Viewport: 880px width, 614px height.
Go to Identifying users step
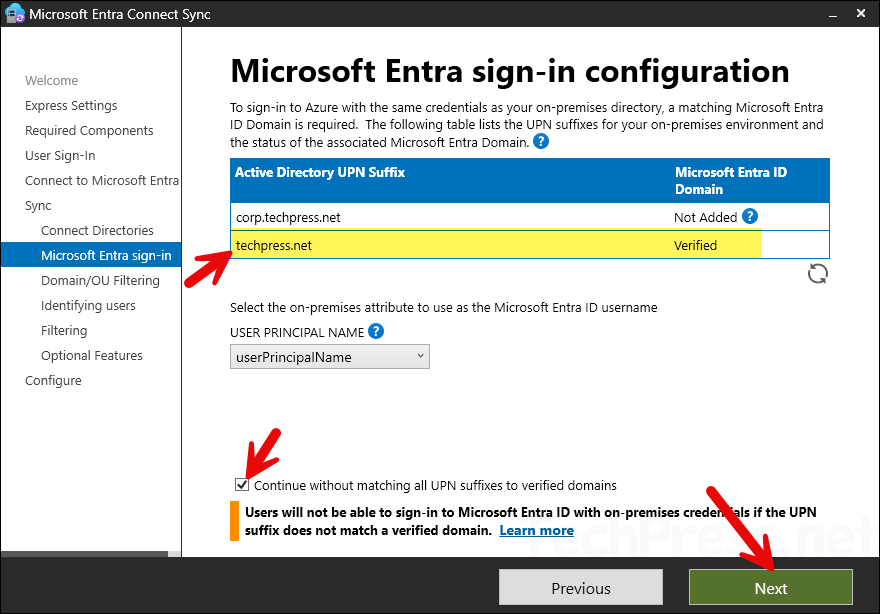click(88, 305)
